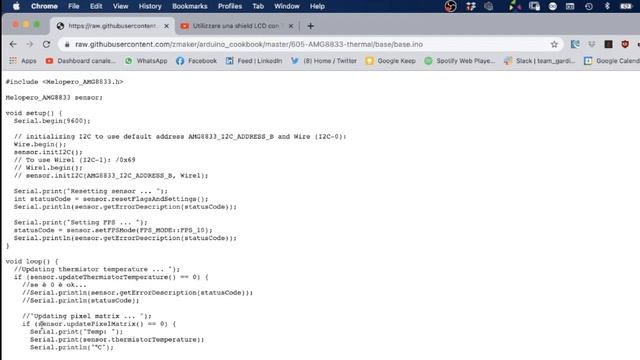640x360 pixels.
Task: Open the Chrome application menu
Action: pos(44,6)
